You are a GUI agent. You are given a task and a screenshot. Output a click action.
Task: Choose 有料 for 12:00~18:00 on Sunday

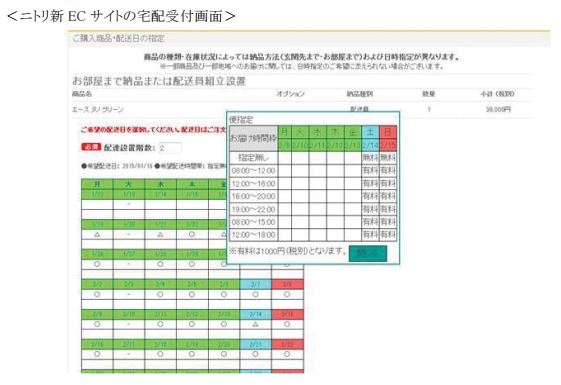click(x=388, y=235)
